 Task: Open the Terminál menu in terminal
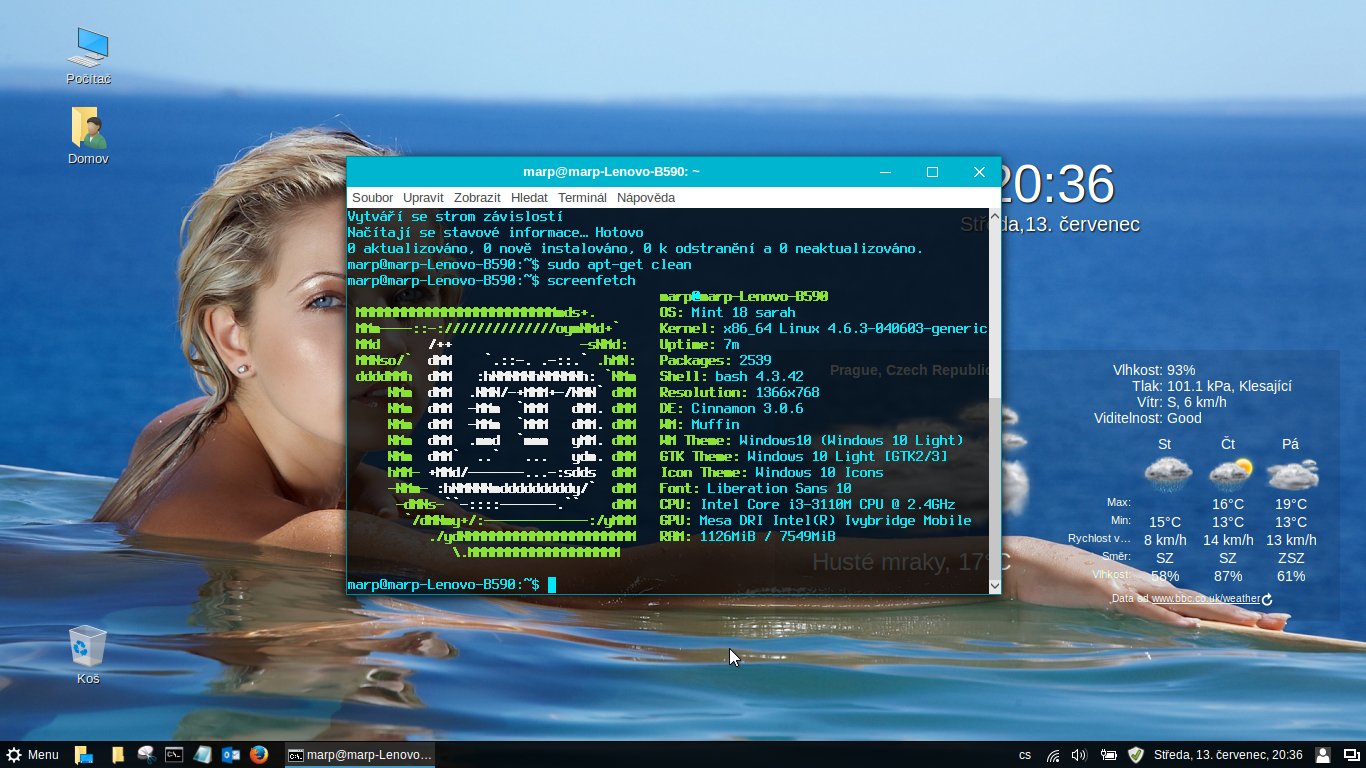tap(582, 198)
